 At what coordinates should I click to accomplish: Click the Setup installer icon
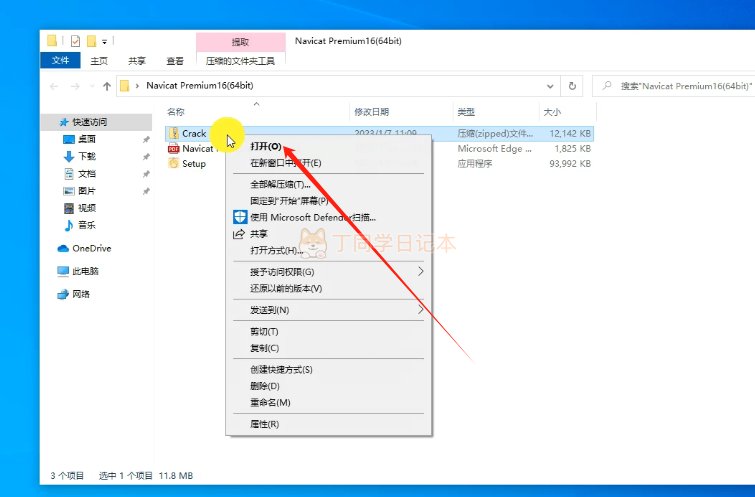coord(173,163)
